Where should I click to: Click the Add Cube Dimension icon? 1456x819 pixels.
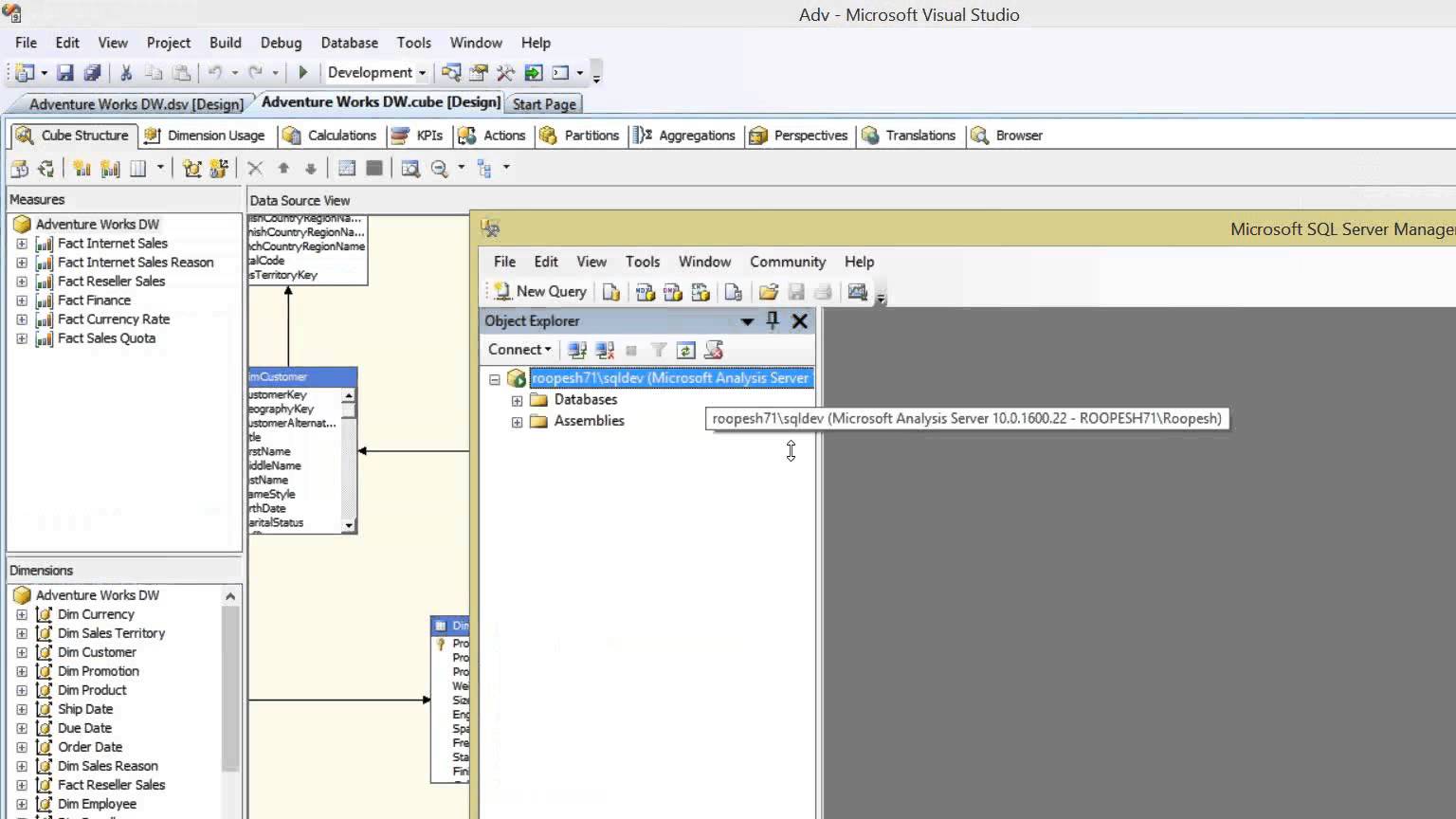[192, 168]
